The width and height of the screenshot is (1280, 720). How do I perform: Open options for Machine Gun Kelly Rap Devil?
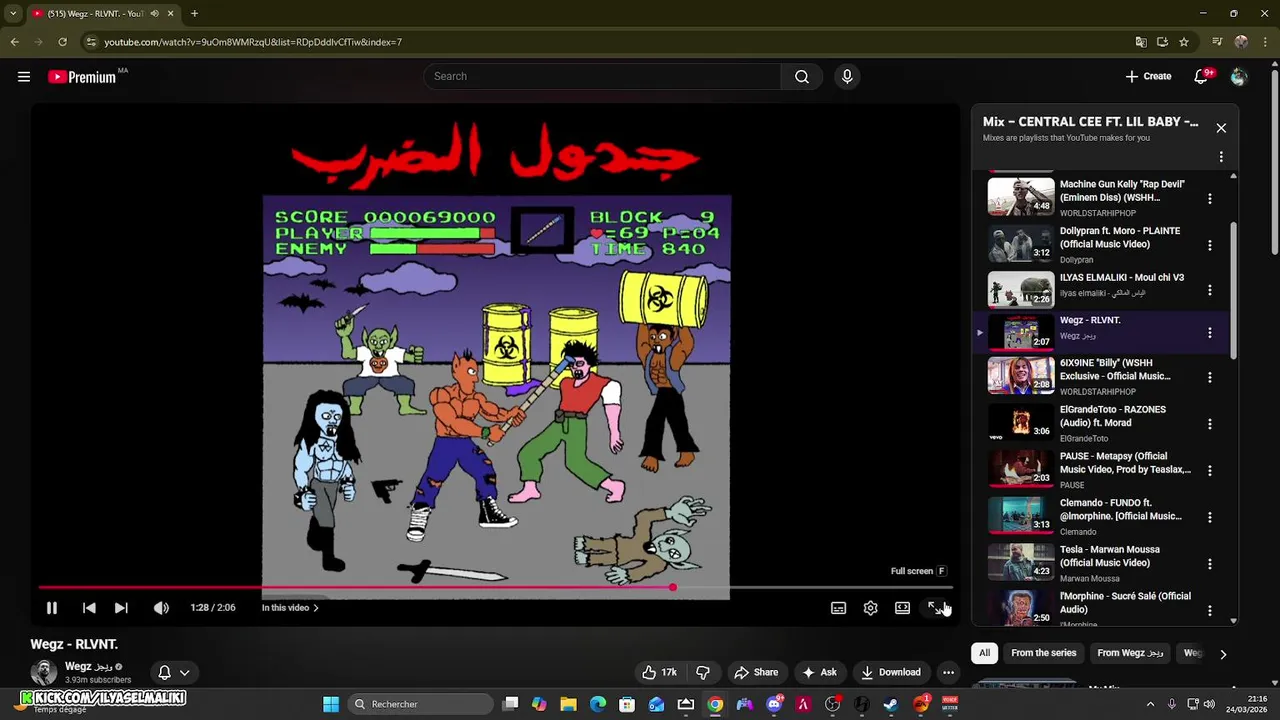[x=1210, y=198]
